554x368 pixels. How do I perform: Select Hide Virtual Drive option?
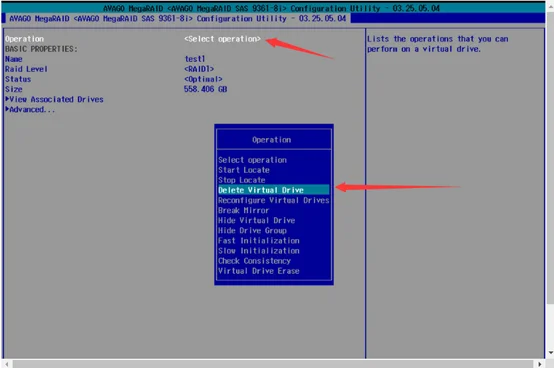257,220
